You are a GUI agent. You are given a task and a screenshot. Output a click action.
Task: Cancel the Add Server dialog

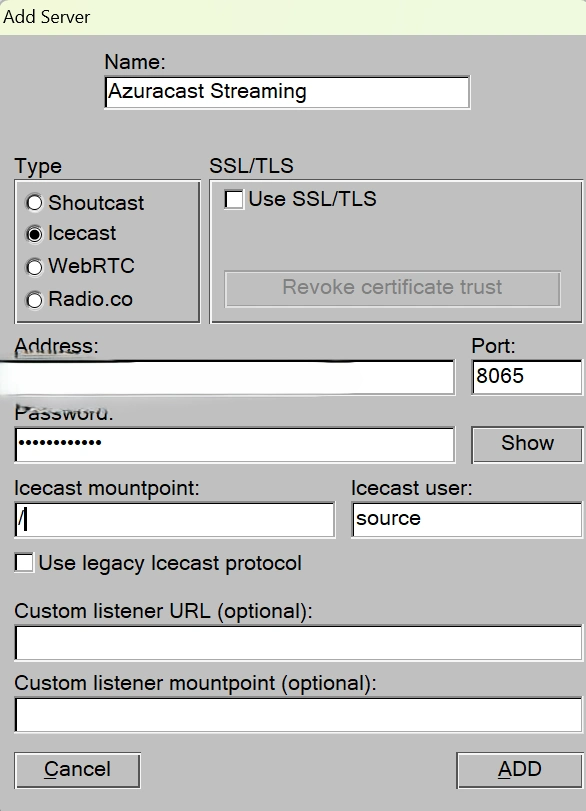pos(78,770)
